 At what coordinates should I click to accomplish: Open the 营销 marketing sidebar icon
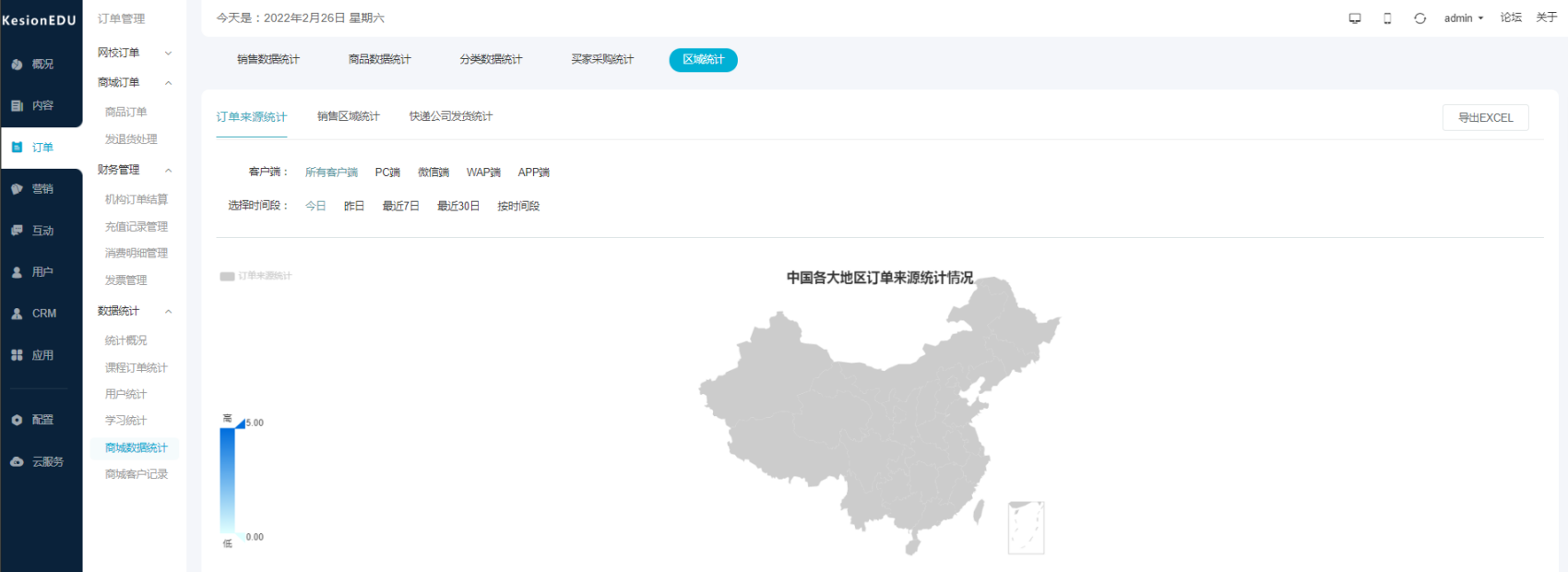[17, 189]
